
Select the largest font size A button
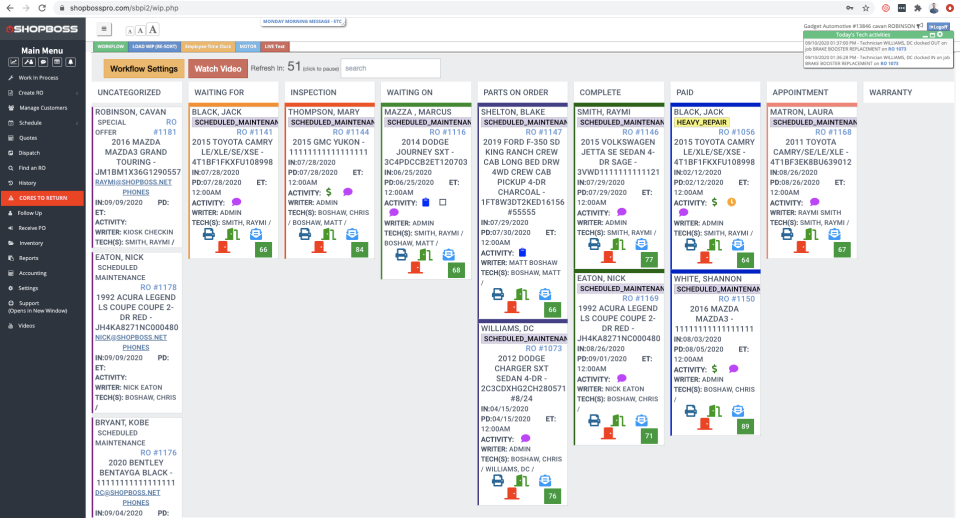[x=153, y=29]
